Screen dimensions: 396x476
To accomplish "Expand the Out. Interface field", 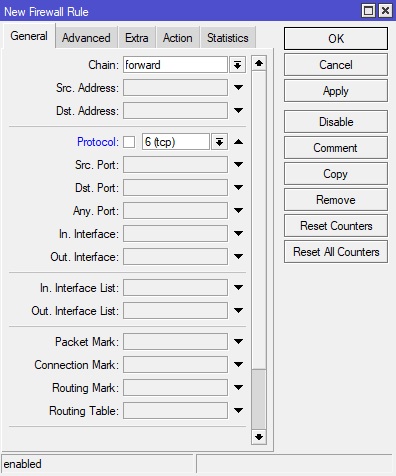I will [238, 257].
